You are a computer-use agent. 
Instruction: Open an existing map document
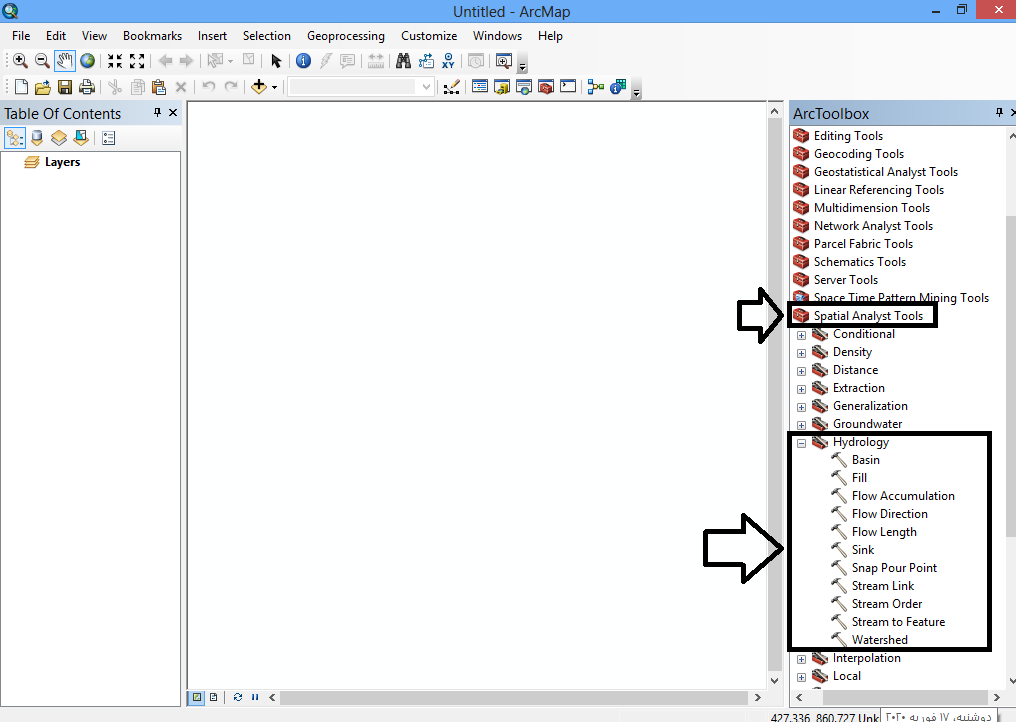point(43,87)
